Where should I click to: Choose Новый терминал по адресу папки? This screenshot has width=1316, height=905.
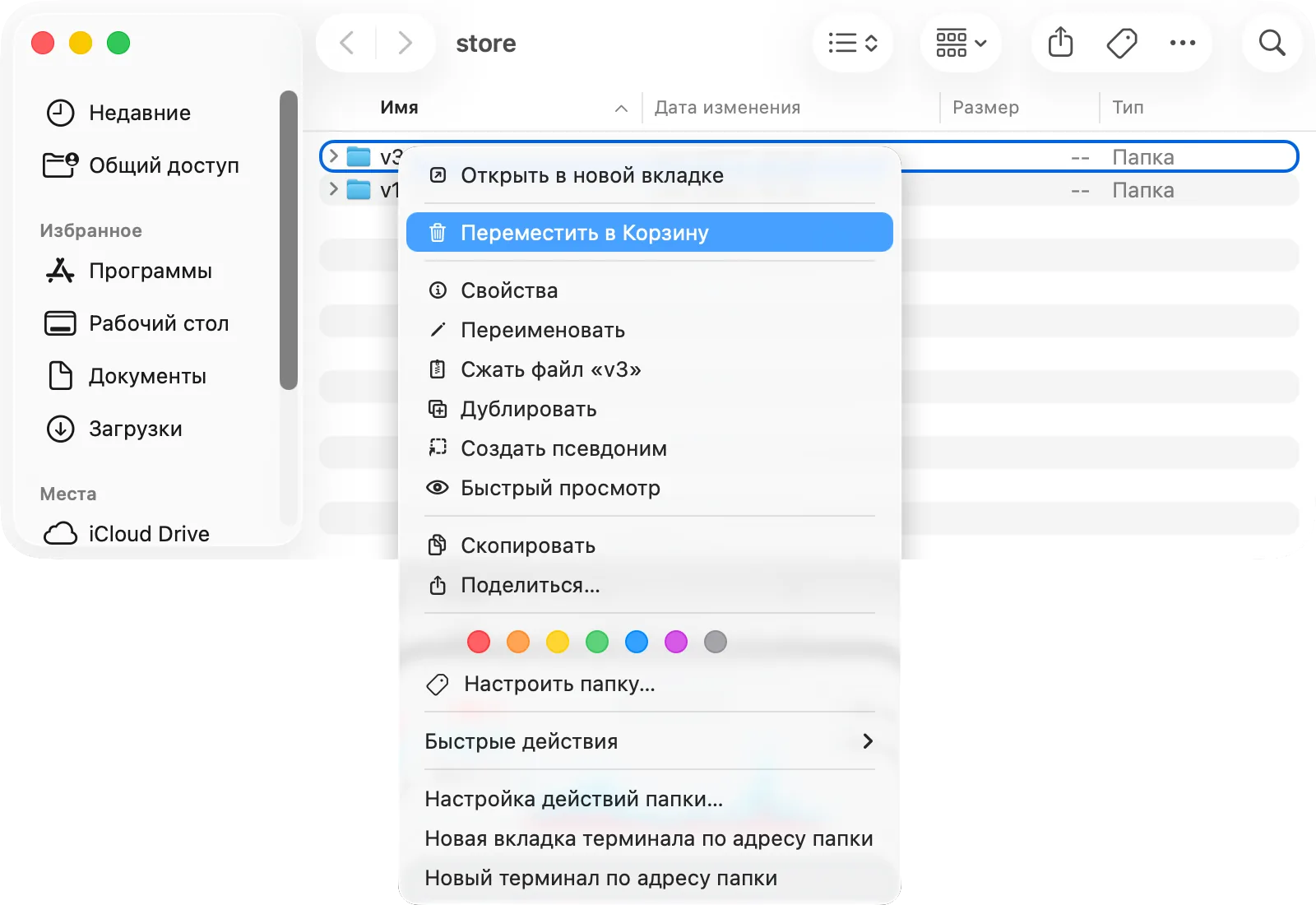point(650,878)
